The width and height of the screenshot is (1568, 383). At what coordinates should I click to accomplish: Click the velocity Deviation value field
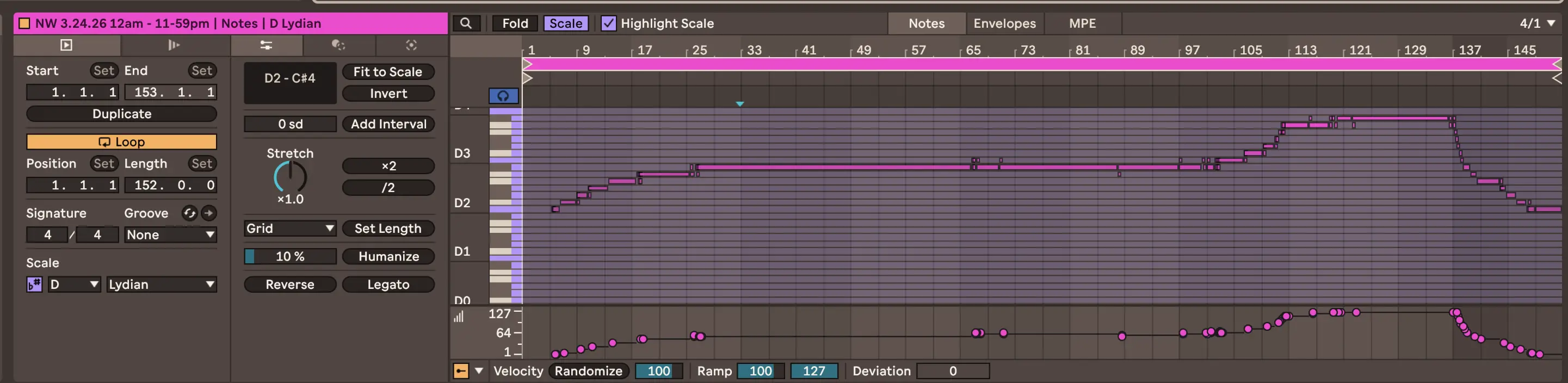952,371
